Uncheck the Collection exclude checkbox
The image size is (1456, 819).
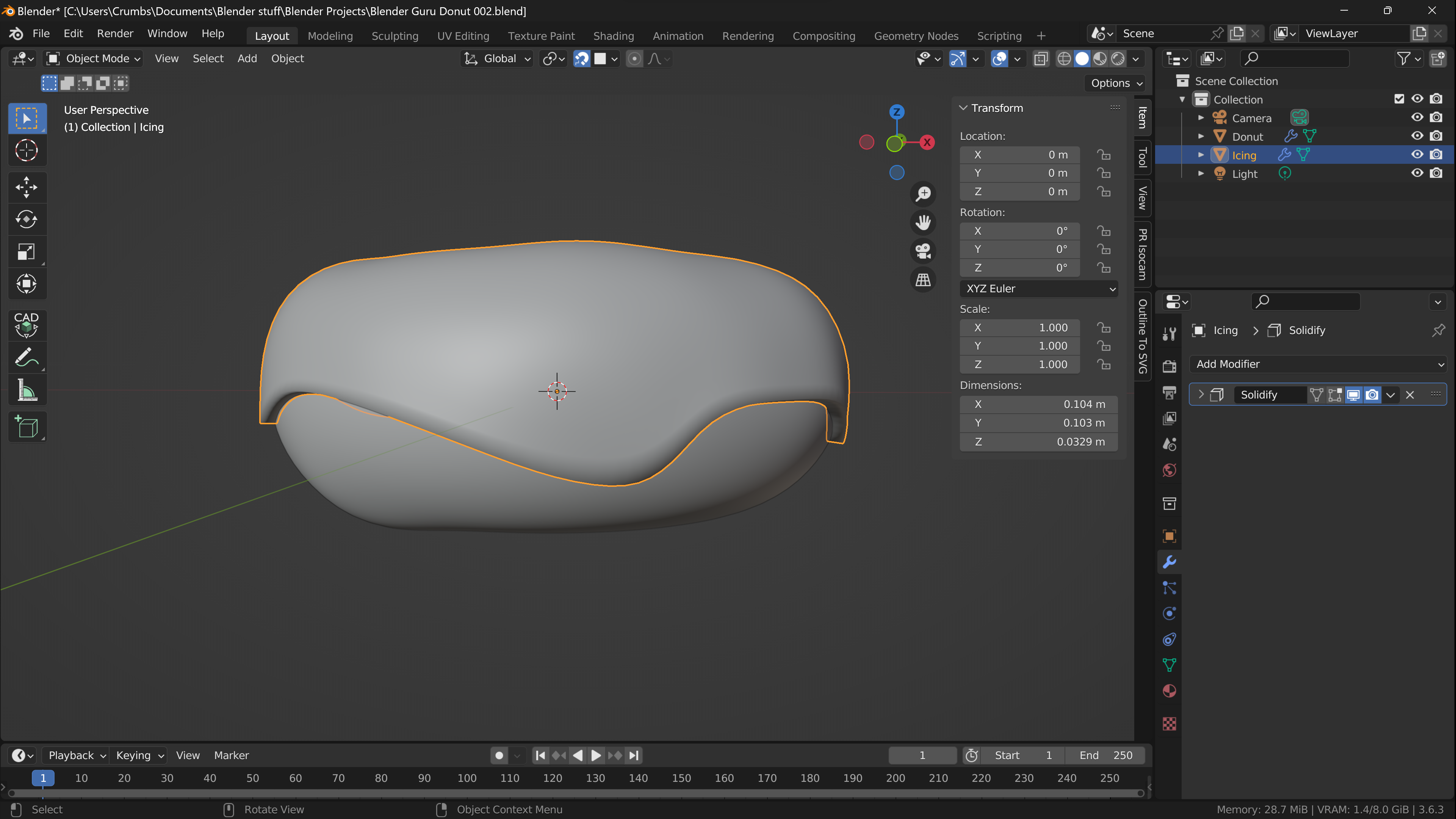pyautogui.click(x=1399, y=99)
